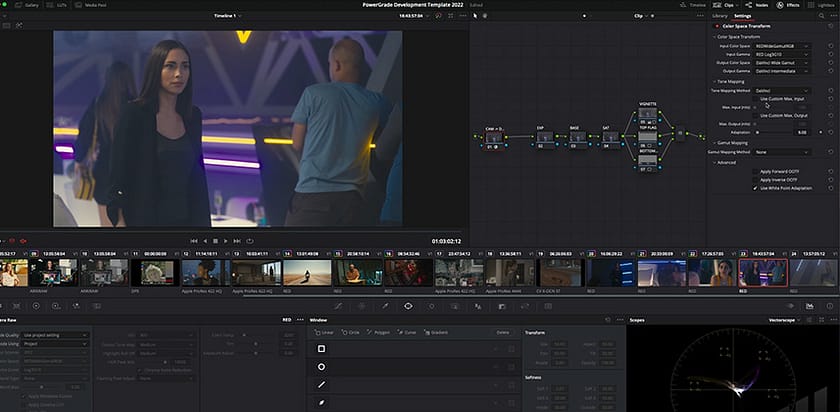Enable Apply Forward OOTF checkbox
Screen dimensions: 840x412
coord(755,171)
